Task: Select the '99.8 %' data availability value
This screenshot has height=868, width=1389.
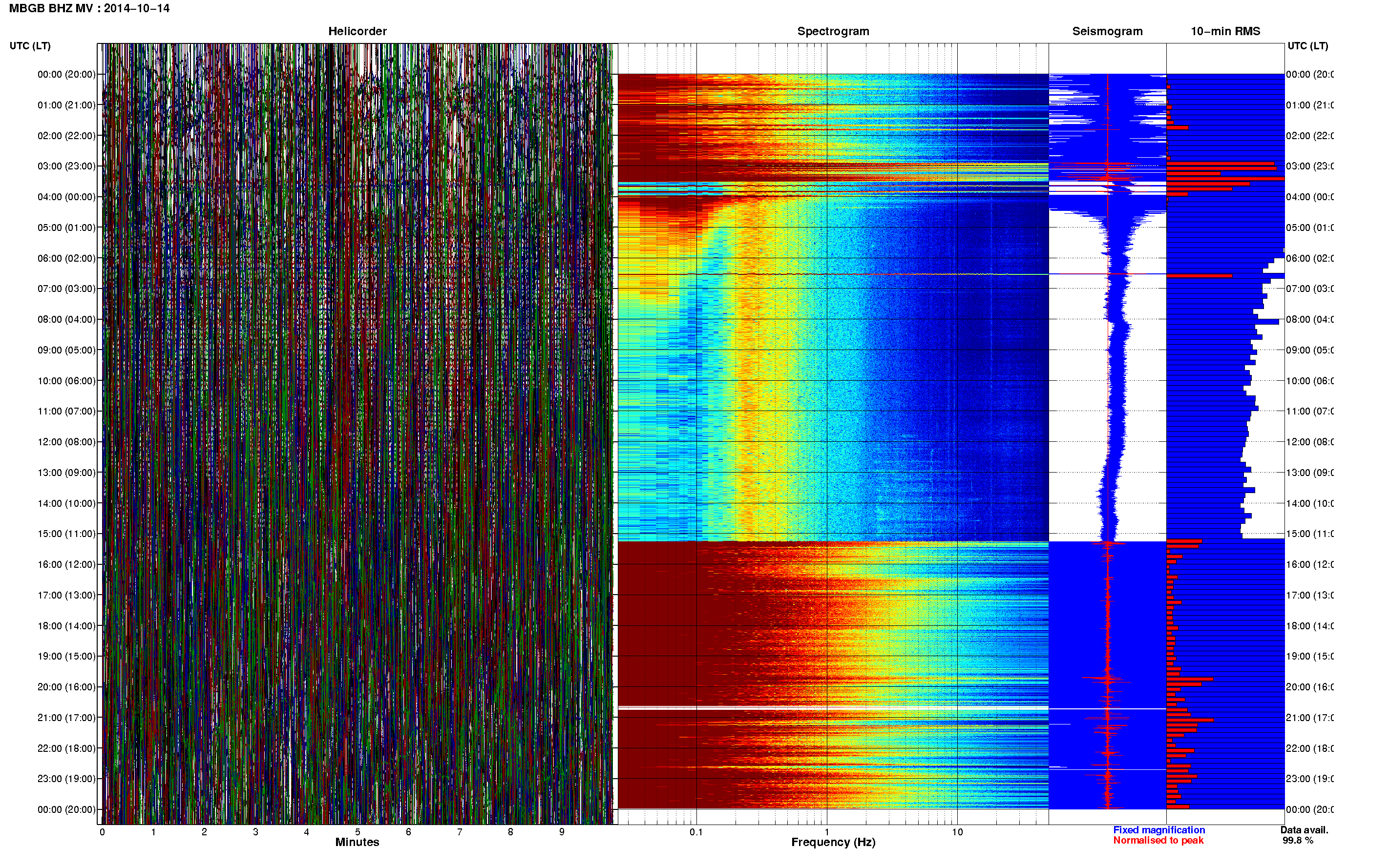Action: coord(1298,841)
